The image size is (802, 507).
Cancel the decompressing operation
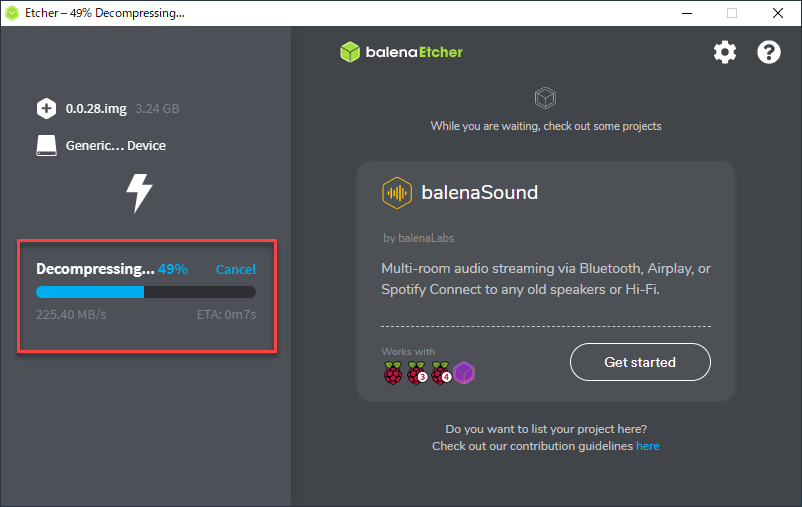(x=236, y=270)
